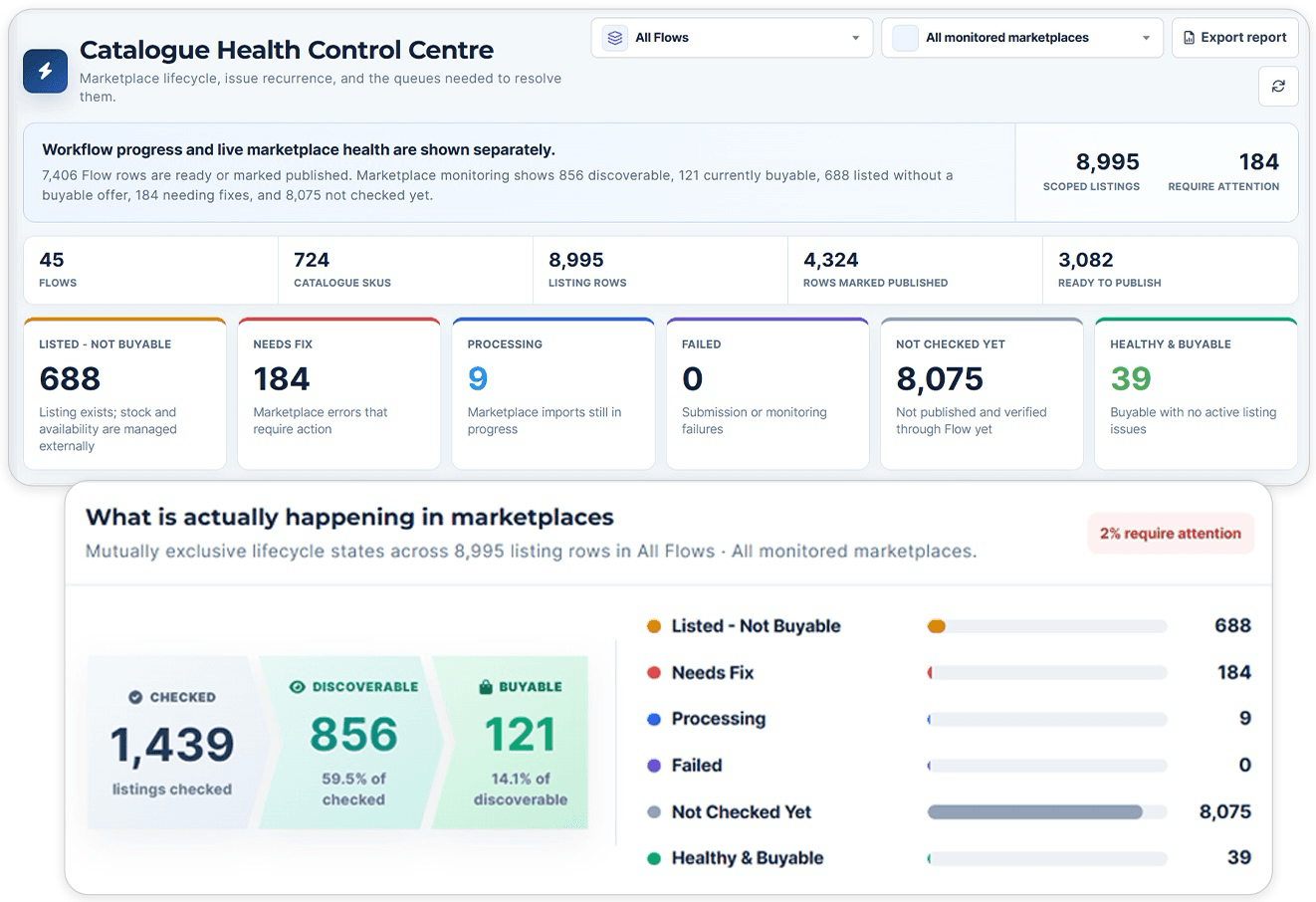Open the All Flows dropdown
Screen dimensions: 1316x902
coord(732,38)
